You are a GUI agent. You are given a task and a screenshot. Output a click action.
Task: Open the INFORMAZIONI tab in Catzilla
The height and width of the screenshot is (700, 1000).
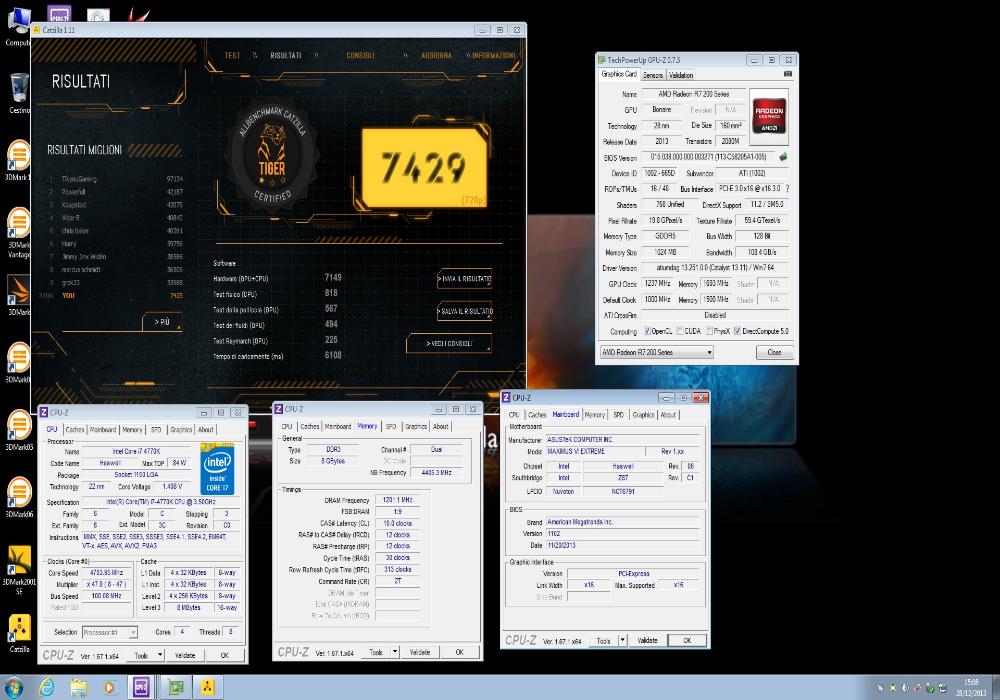(x=494, y=55)
